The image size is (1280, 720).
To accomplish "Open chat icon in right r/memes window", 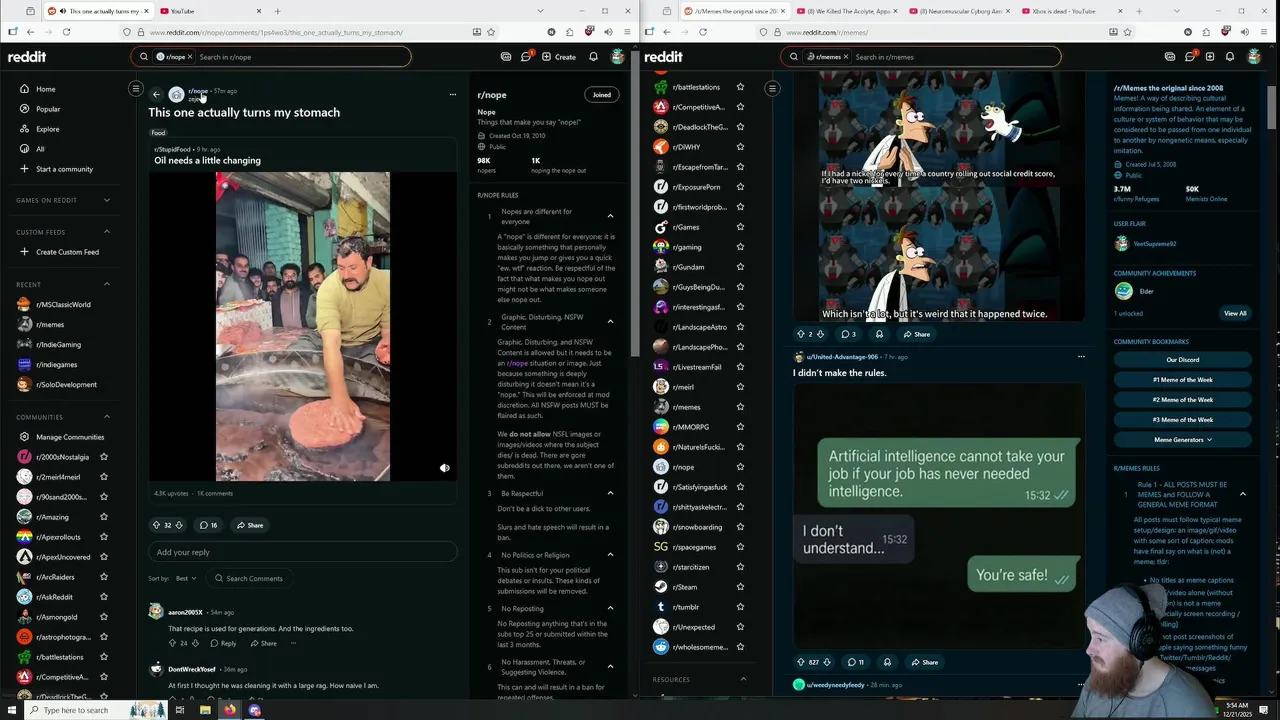I will 1190,57.
